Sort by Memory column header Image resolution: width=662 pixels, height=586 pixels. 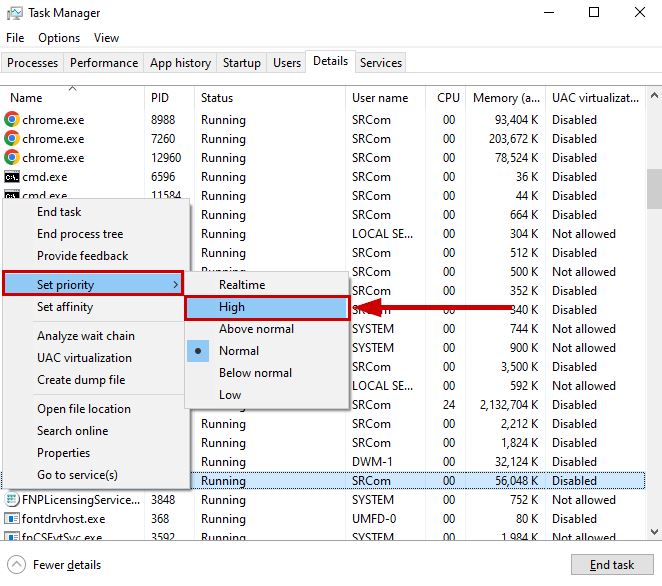click(508, 98)
